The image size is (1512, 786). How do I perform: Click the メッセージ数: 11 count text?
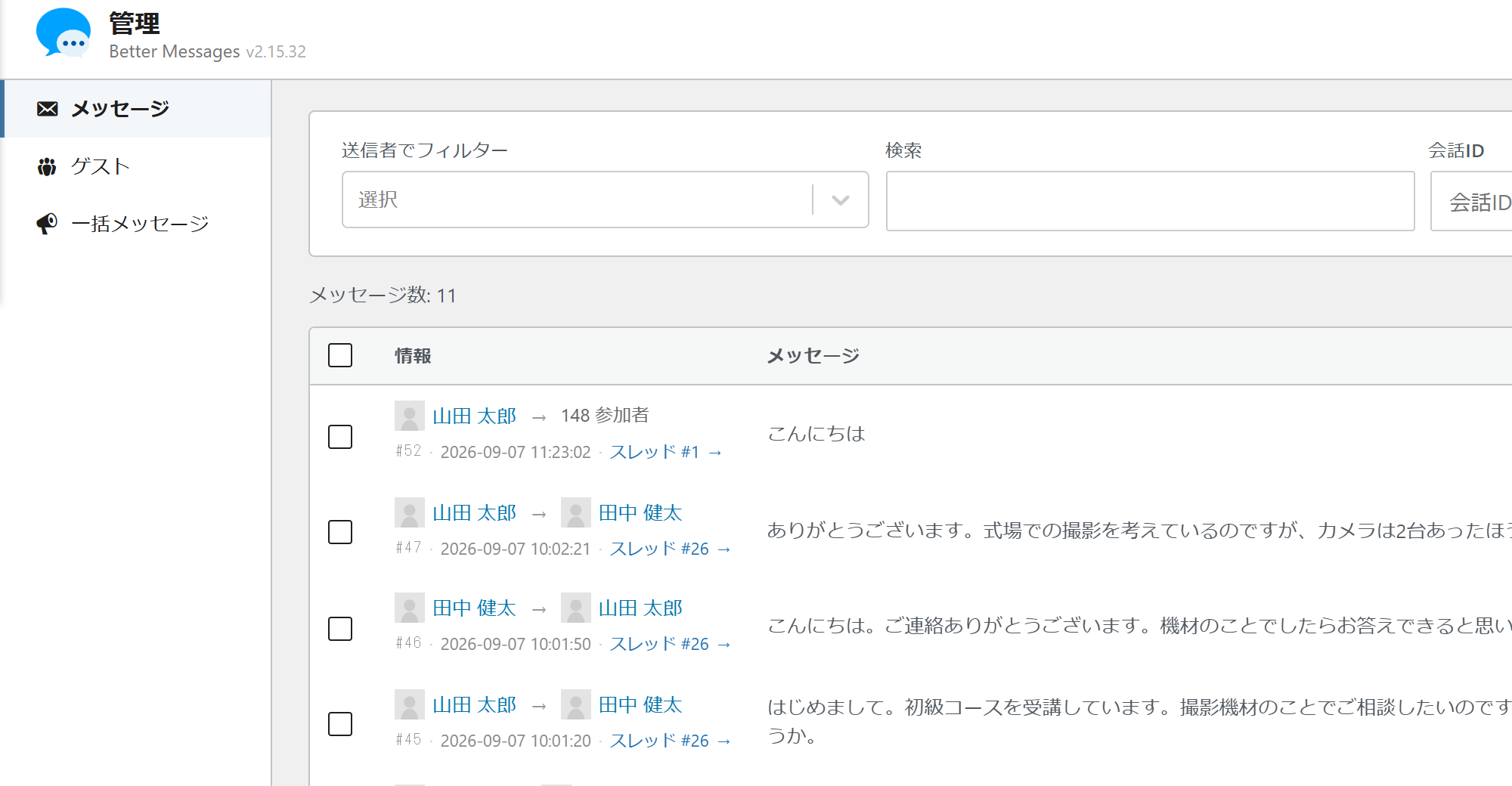click(383, 295)
